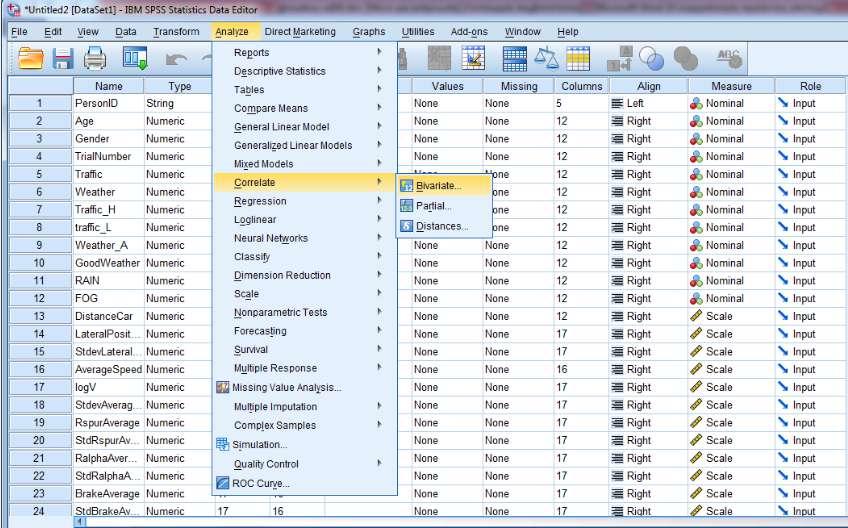The height and width of the screenshot is (528, 848).
Task: Open Role cell Input for Gender row
Action: coord(810,138)
